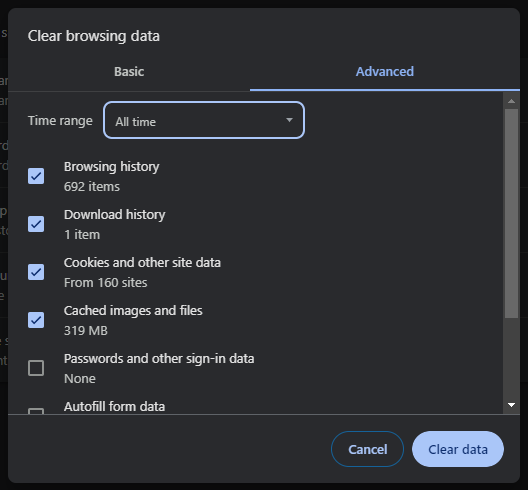
Task: Uncheck the Browsing history checkbox
Action: [x=36, y=176]
